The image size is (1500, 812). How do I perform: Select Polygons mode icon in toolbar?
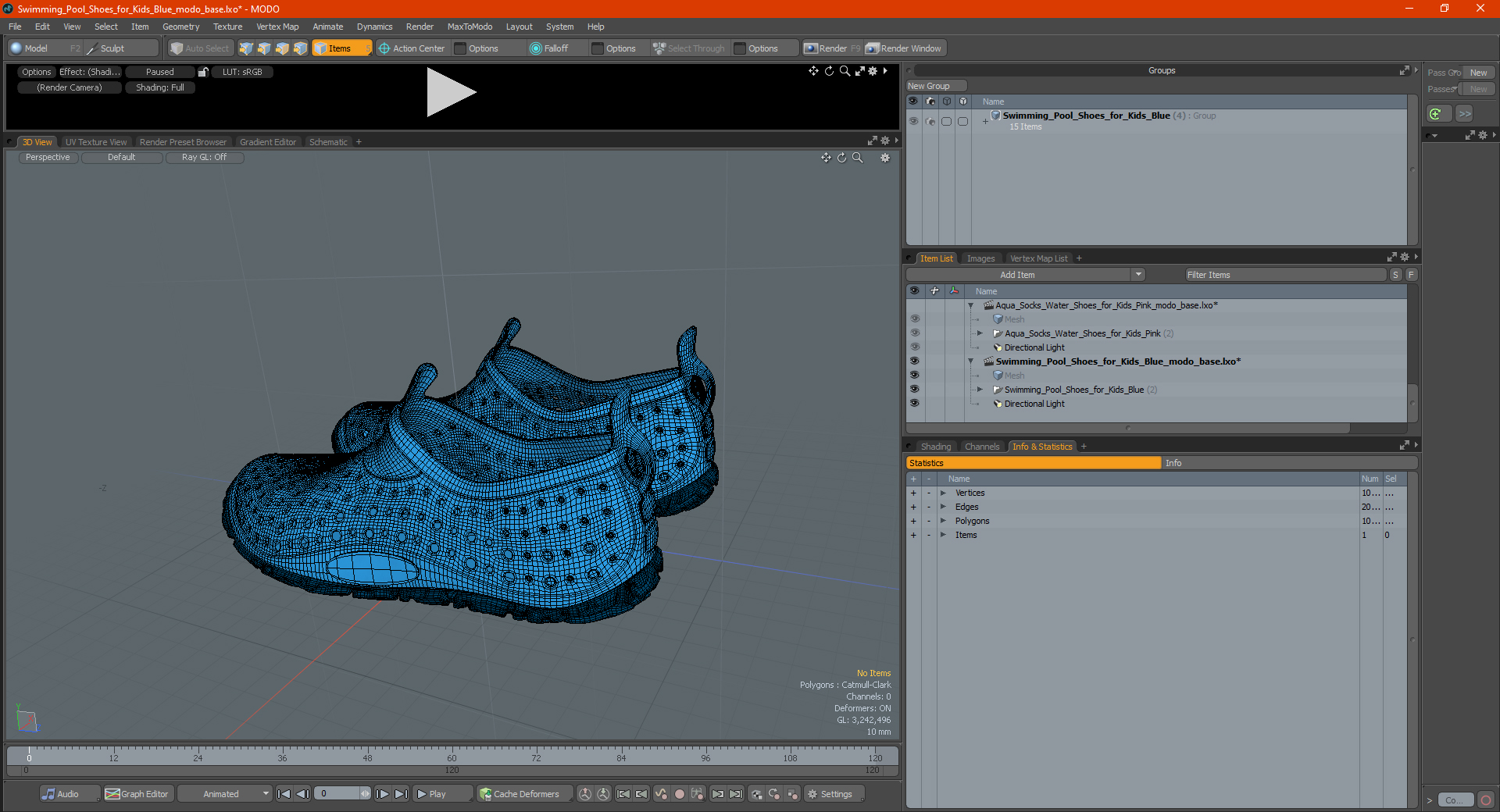pyautogui.click(x=282, y=48)
